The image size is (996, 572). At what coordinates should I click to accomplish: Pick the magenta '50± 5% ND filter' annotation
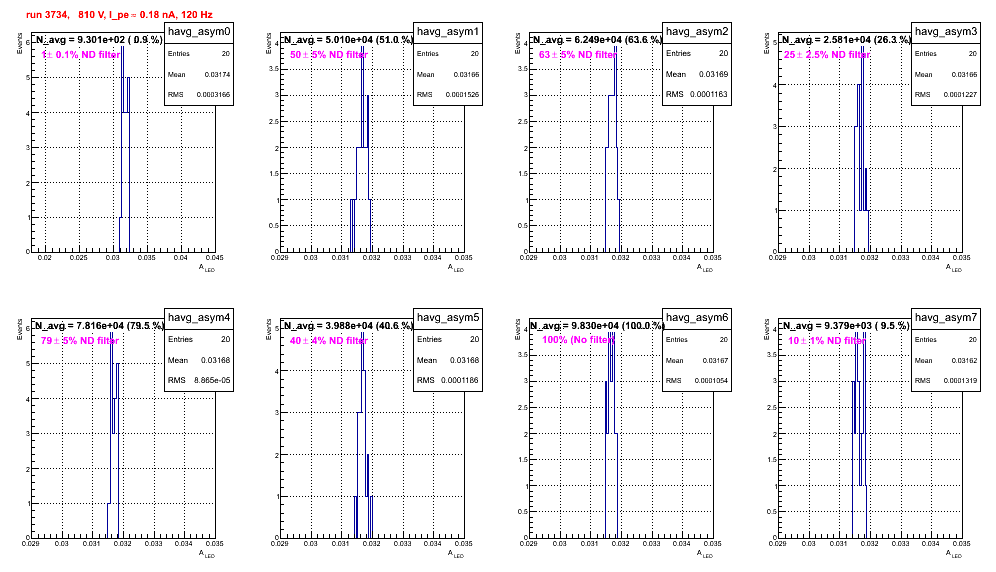click(329, 55)
